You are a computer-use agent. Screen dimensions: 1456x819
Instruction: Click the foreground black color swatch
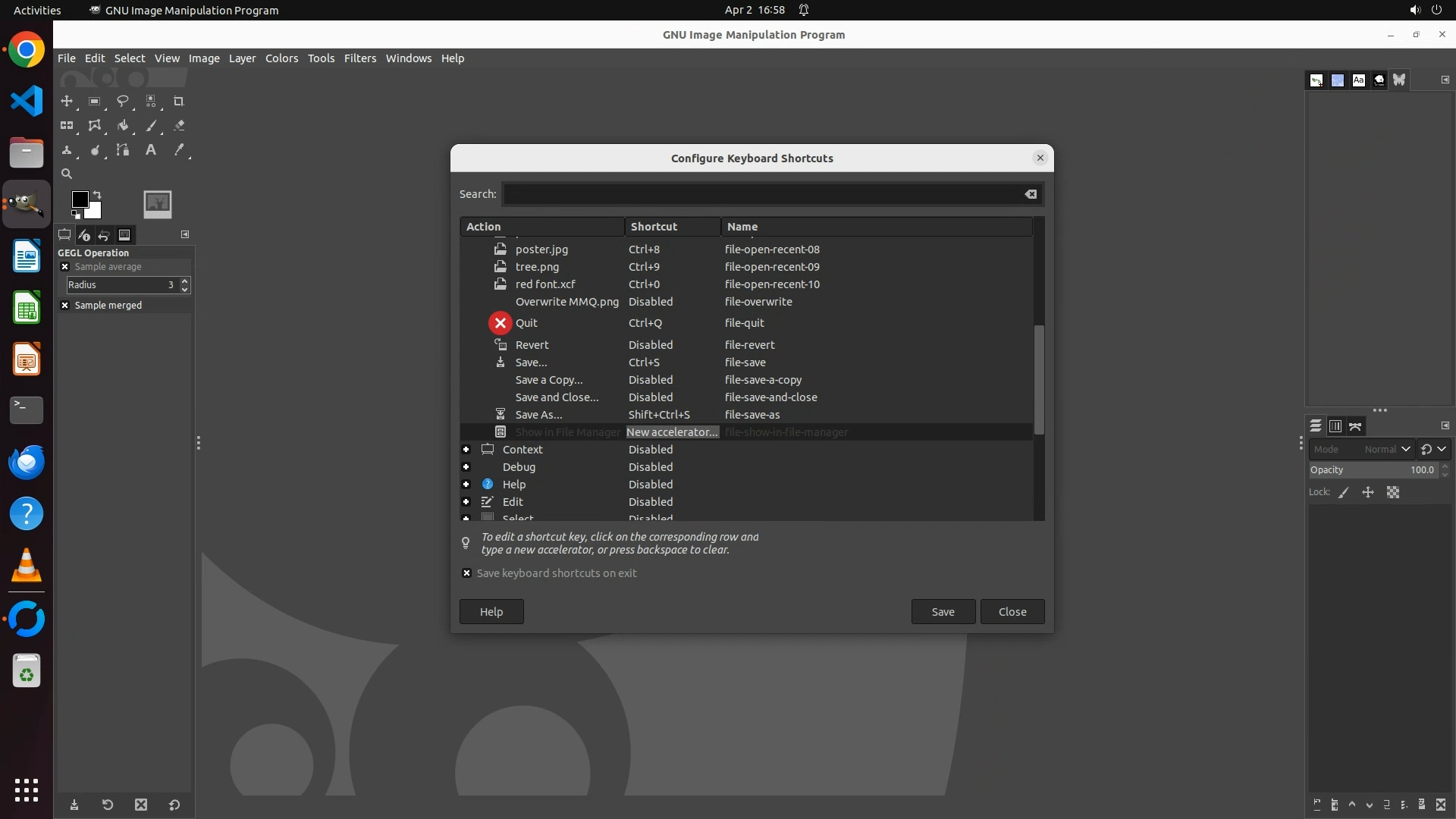click(x=79, y=199)
